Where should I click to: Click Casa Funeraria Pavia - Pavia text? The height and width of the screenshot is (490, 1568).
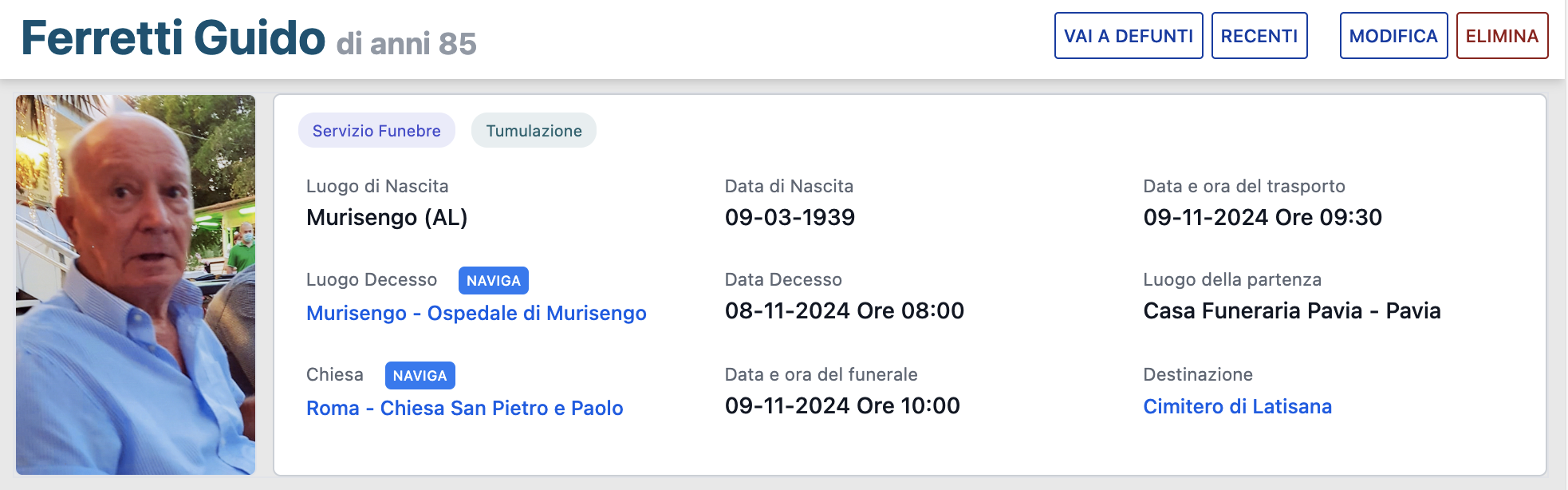[x=1291, y=311]
